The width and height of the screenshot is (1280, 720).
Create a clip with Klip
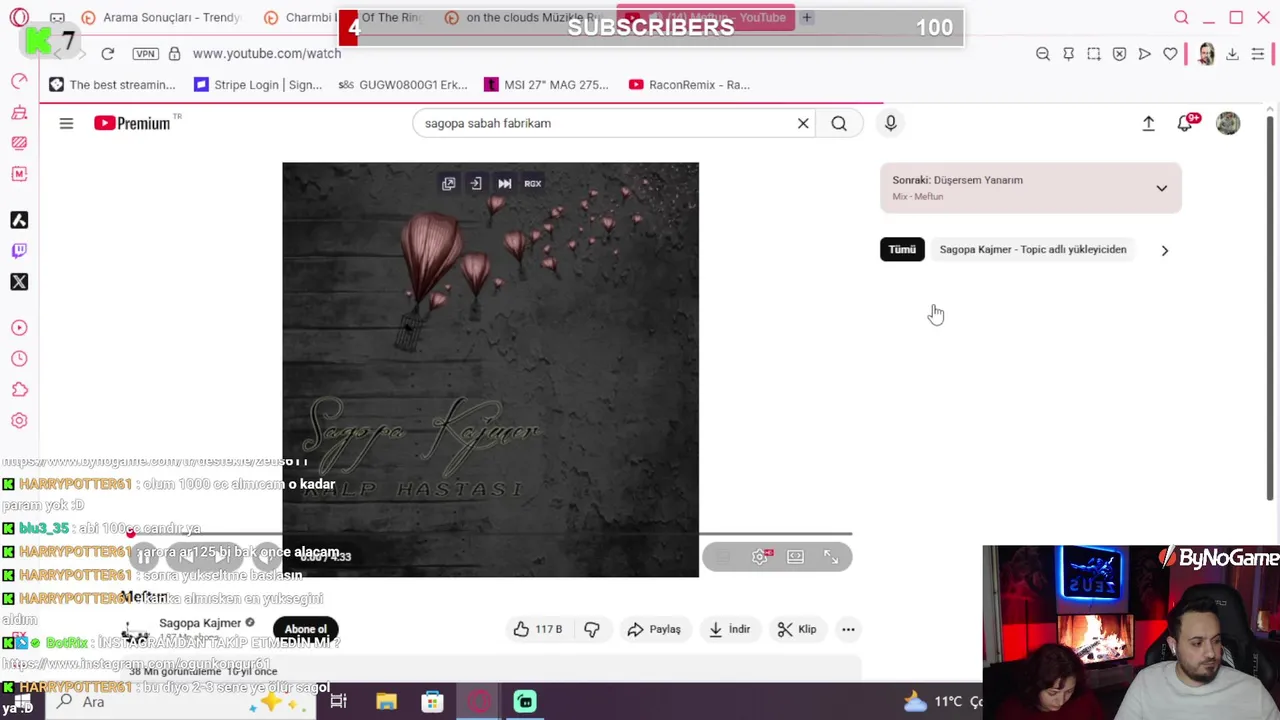point(798,630)
